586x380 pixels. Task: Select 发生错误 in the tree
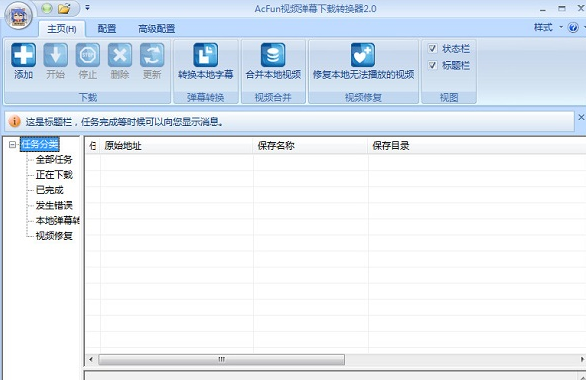click(54, 206)
